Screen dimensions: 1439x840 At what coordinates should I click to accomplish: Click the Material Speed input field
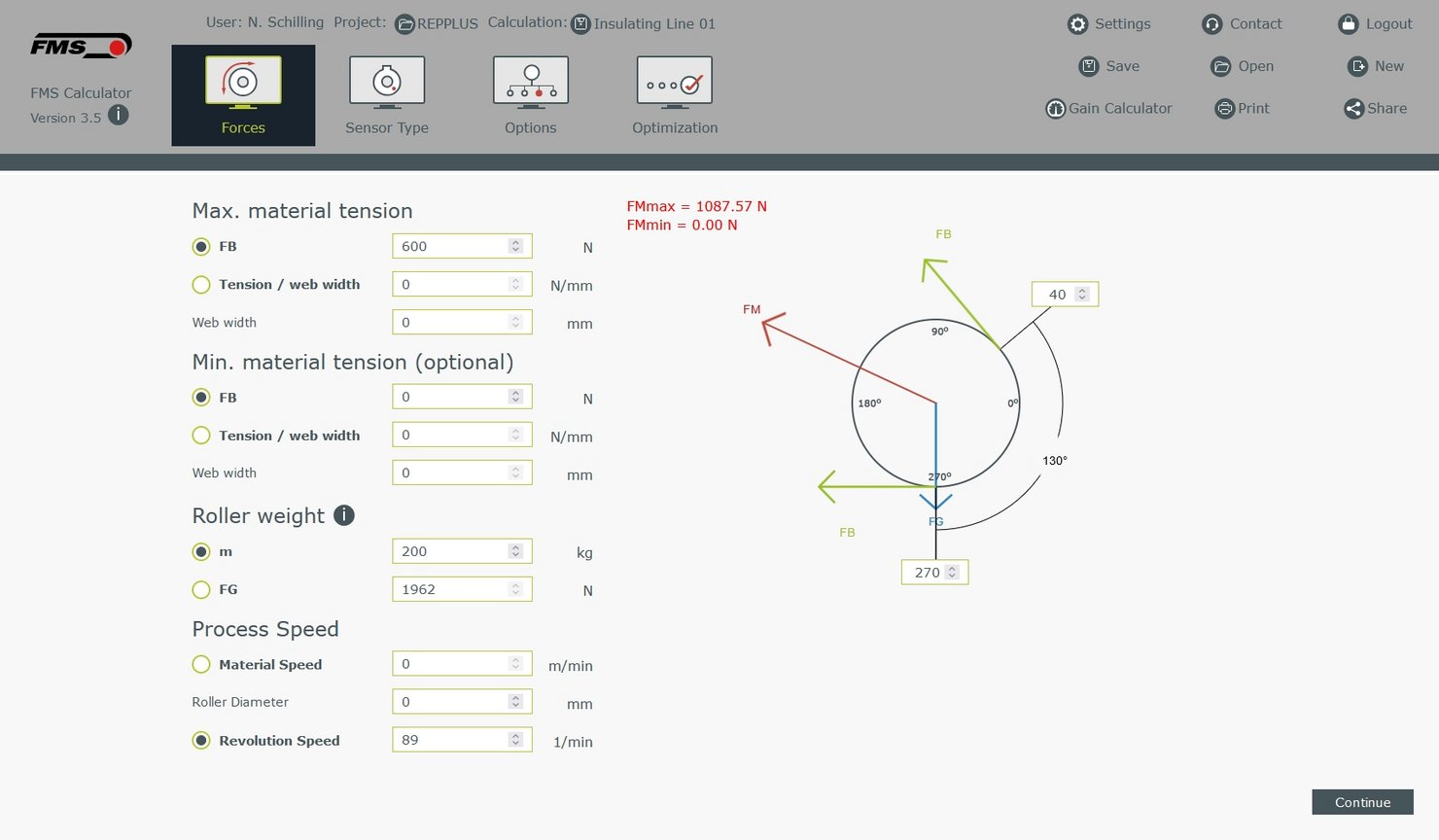pyautogui.click(x=462, y=664)
